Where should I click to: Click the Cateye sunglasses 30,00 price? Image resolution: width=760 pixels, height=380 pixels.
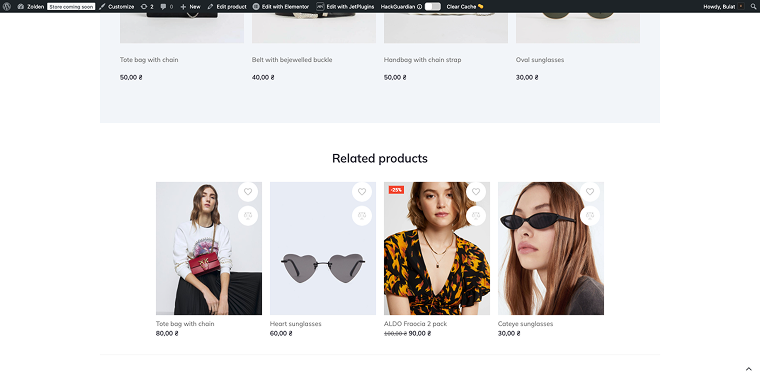click(x=508, y=334)
